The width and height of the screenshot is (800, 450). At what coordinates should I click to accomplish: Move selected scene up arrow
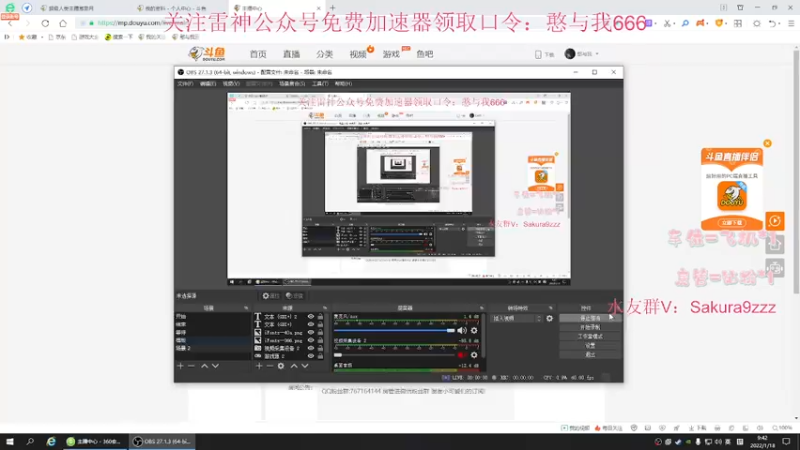click(x=204, y=366)
